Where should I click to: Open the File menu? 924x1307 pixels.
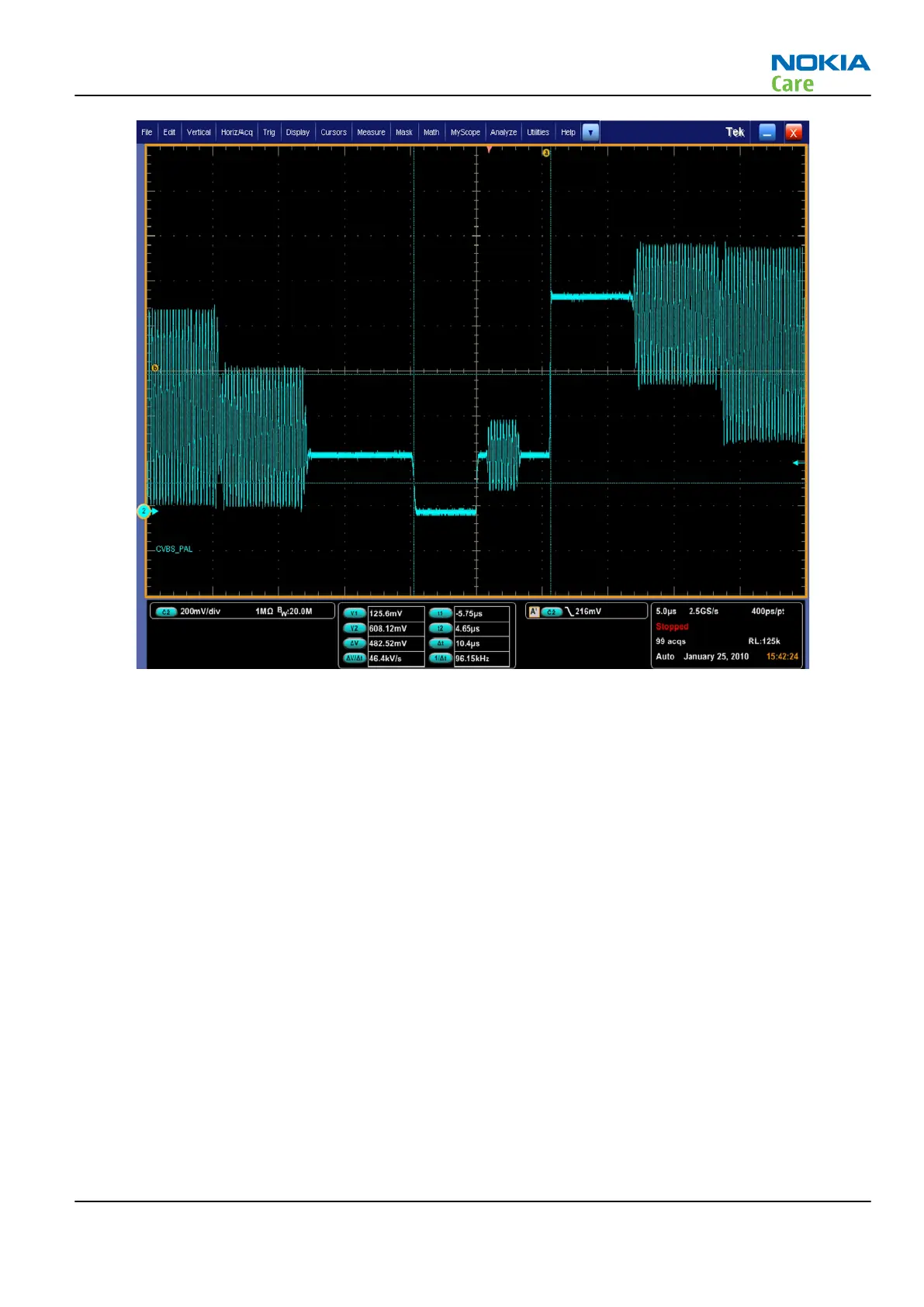coord(147,132)
